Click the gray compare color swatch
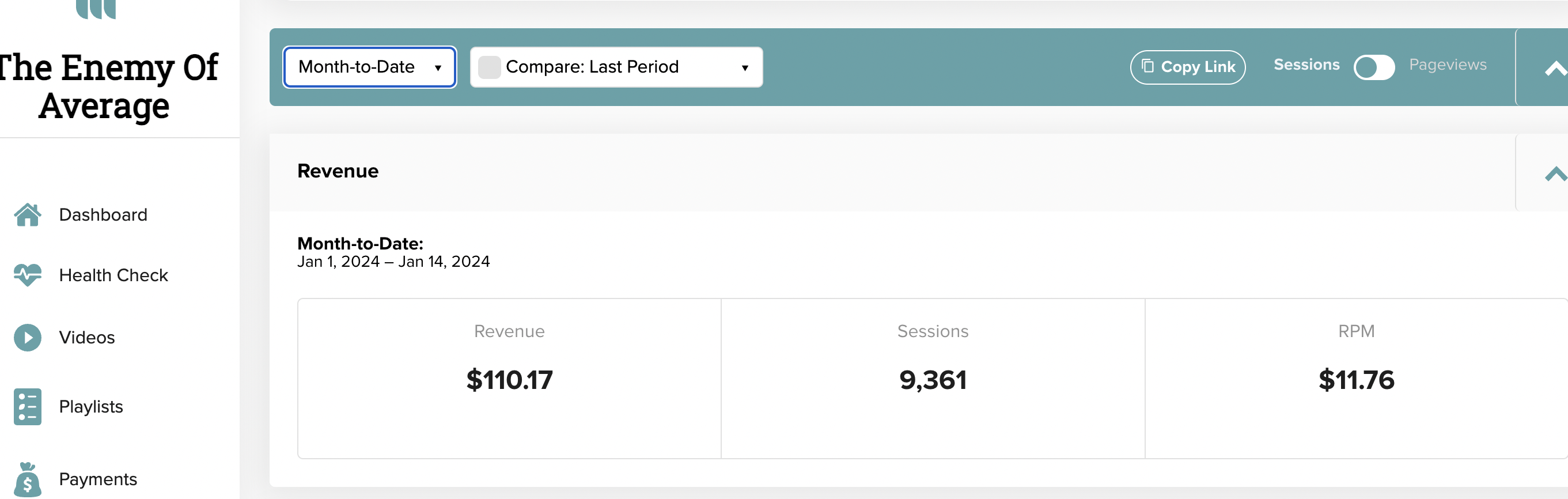1568x499 pixels. pos(489,67)
